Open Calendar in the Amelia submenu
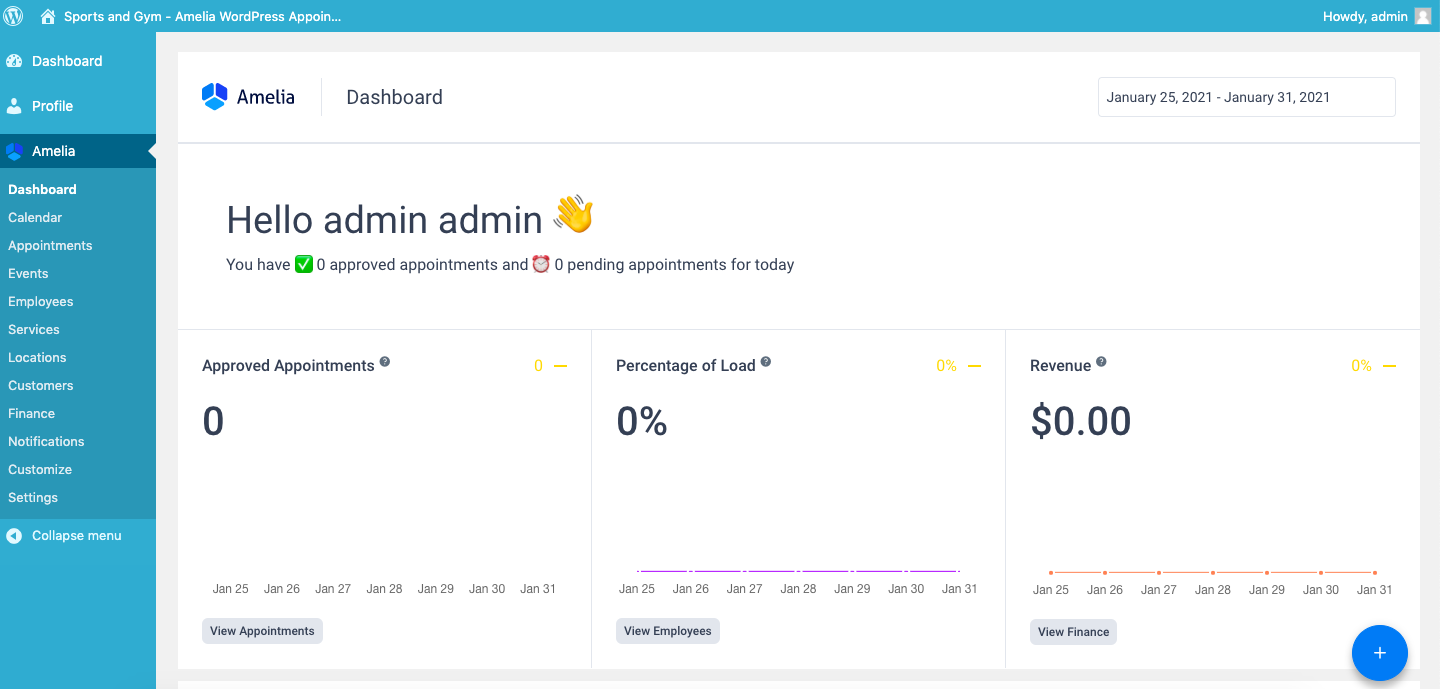Viewport: 1440px width, 689px height. [x=35, y=217]
